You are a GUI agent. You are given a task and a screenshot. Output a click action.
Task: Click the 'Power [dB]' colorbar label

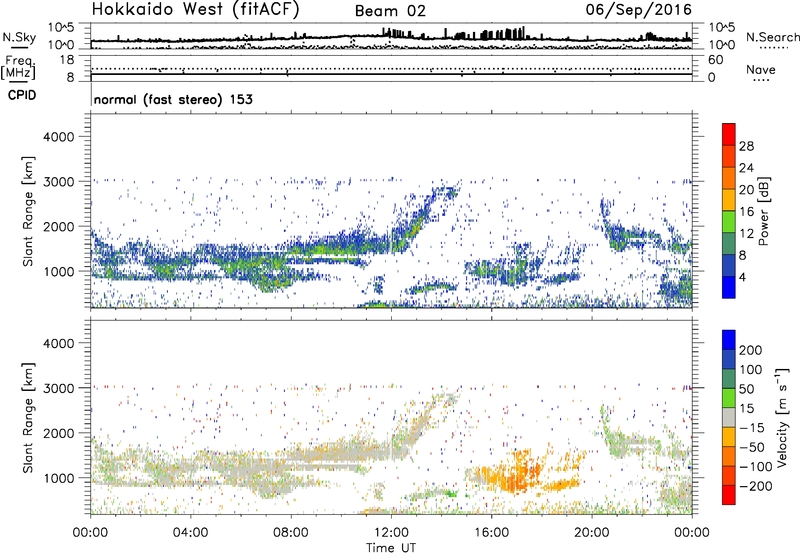pos(764,211)
